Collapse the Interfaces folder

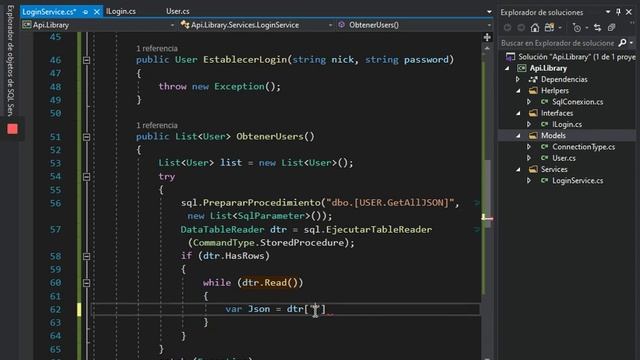pyautogui.click(x=518, y=113)
